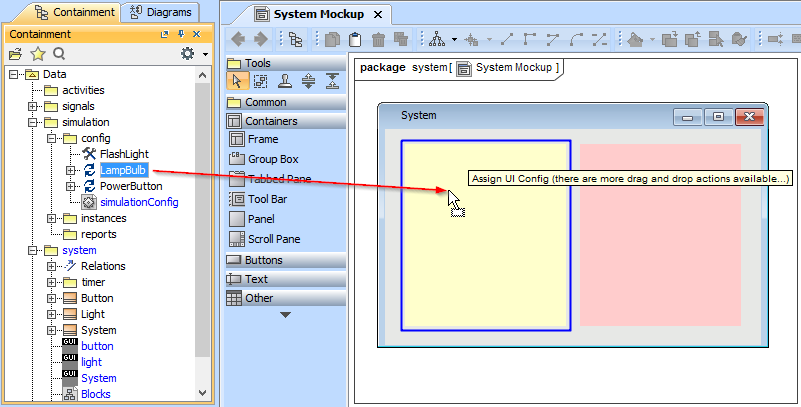Click the paint bucket fill icon

tap(635, 39)
